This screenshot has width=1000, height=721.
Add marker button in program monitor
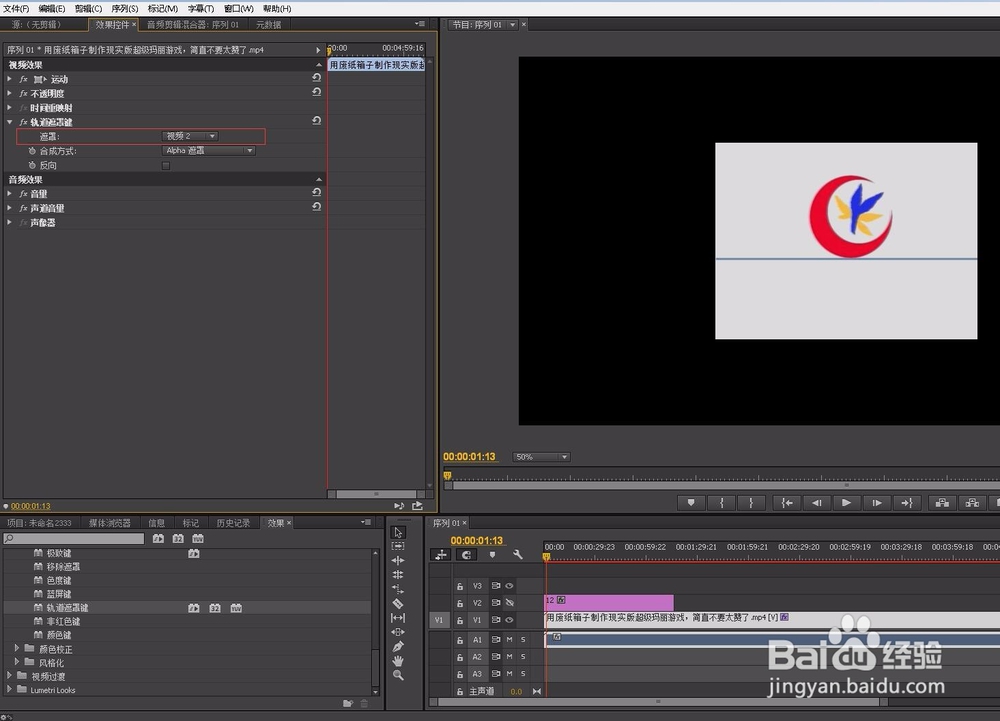tap(691, 503)
